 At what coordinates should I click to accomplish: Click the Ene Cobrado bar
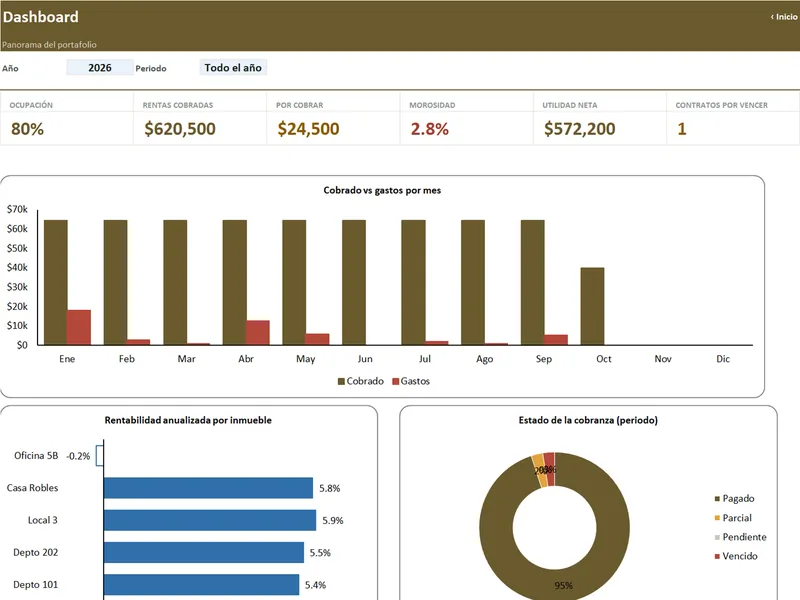(x=56, y=282)
